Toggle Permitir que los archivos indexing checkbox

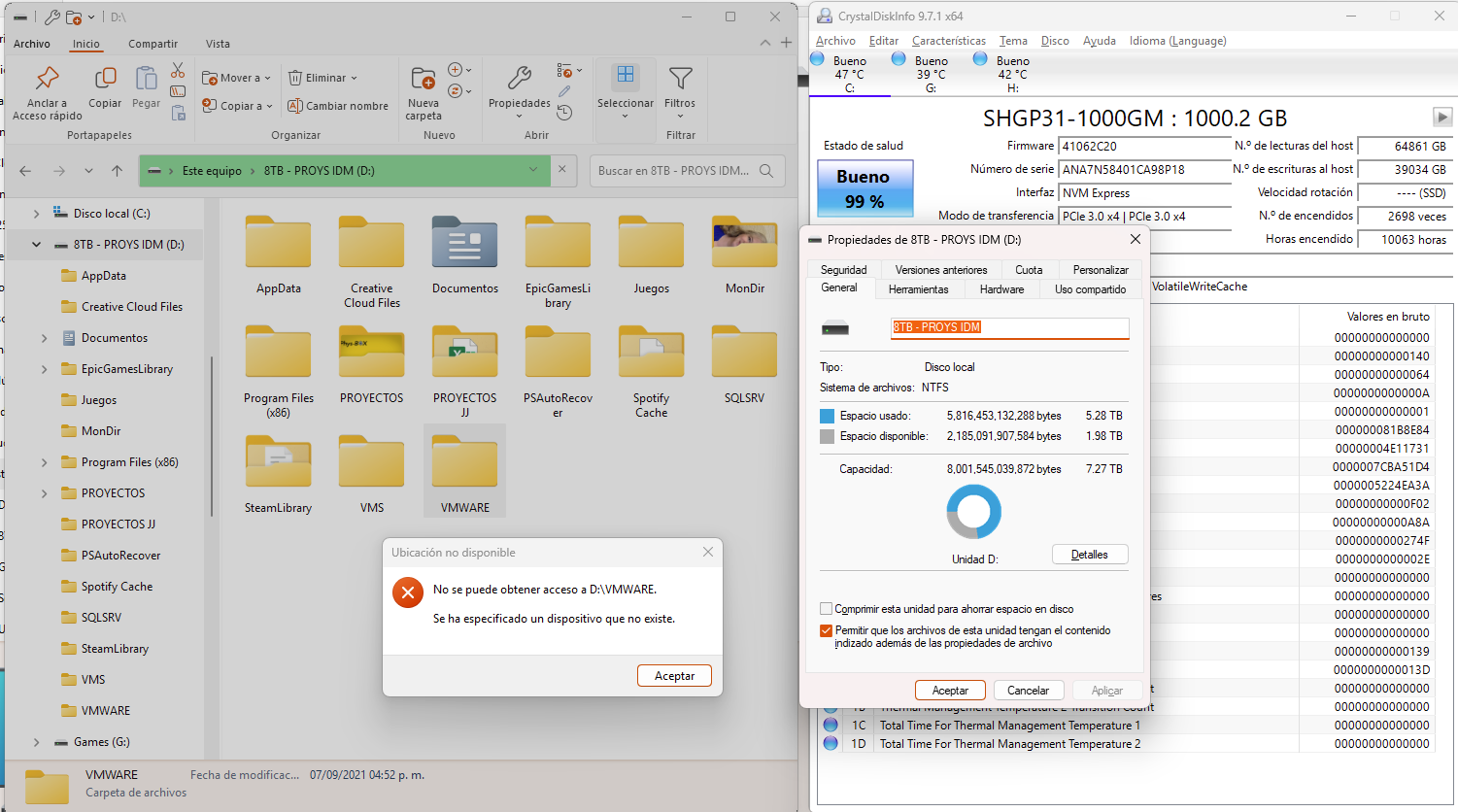tap(827, 630)
